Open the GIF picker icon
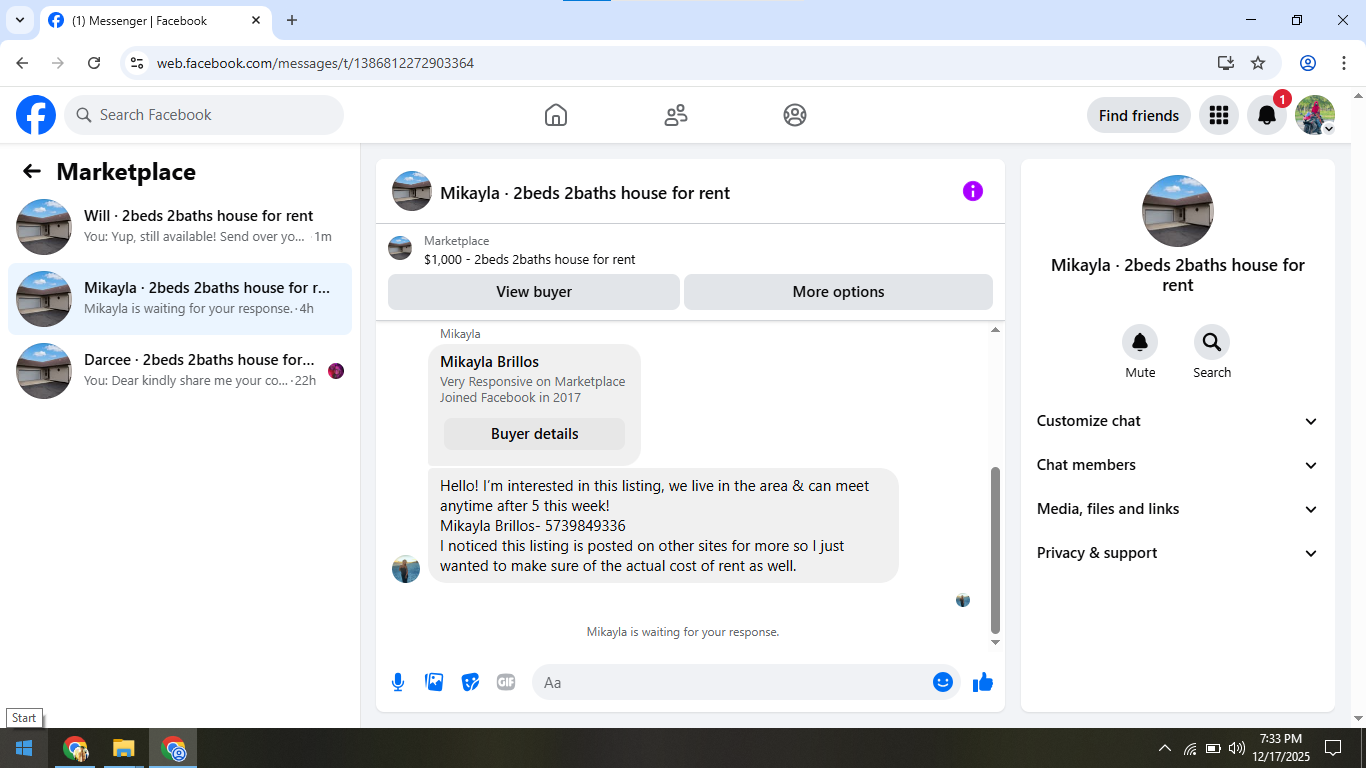Screen dimensions: 1366x768 (x=506, y=682)
